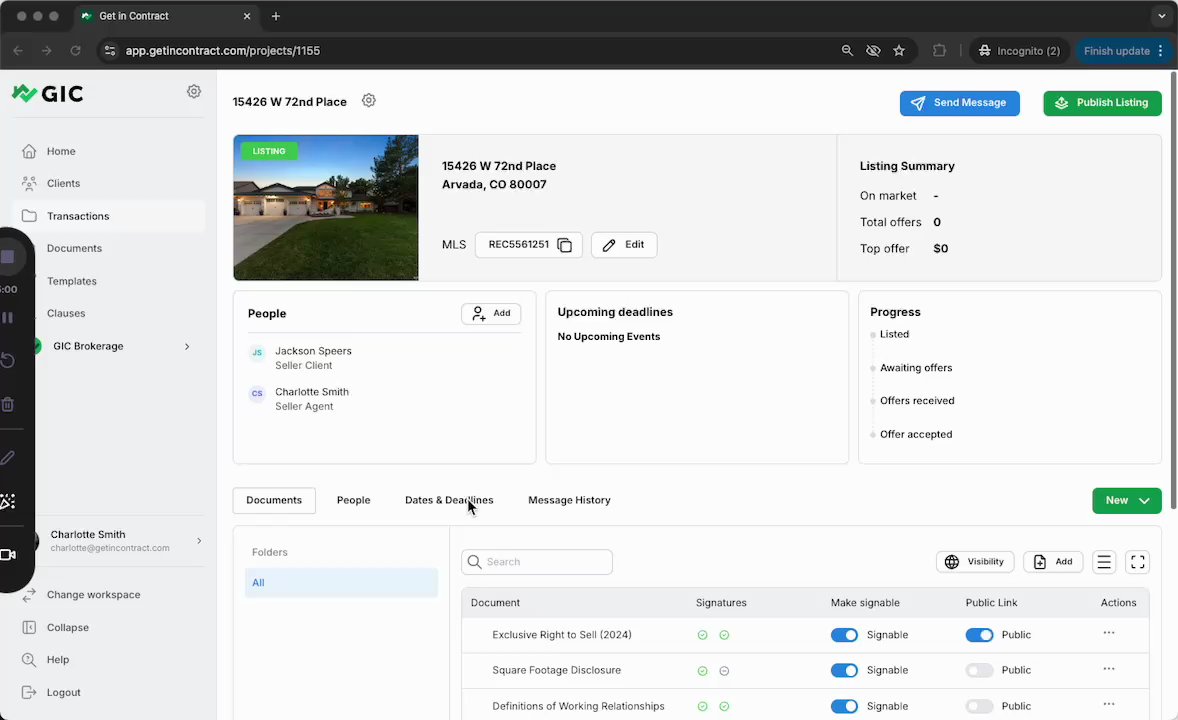Disable Public link for Exclusive Right to Sell
The width and height of the screenshot is (1178, 720).
[979, 635]
